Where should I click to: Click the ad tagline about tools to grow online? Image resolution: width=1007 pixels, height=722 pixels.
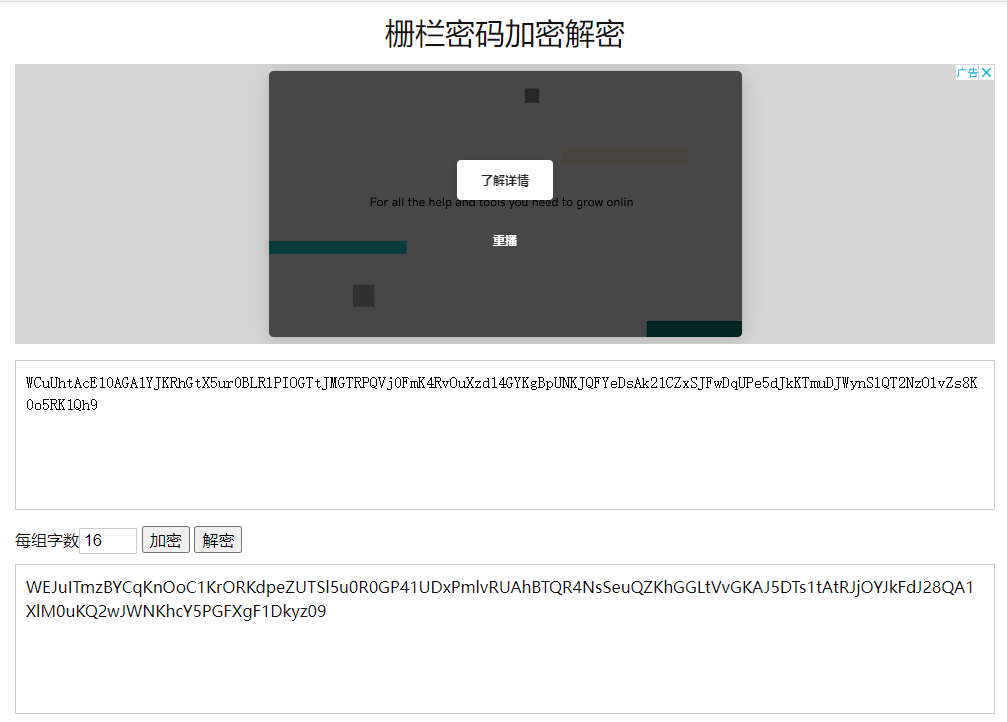pyautogui.click(x=504, y=201)
